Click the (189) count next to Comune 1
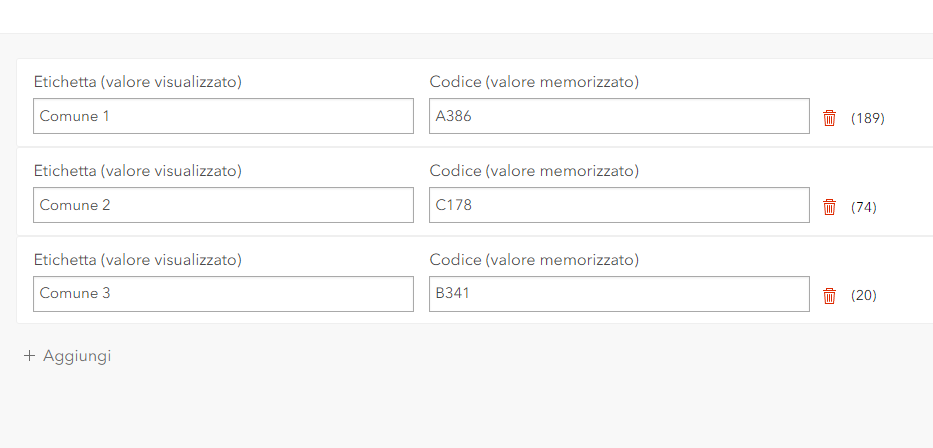The width and height of the screenshot is (933, 448). [868, 118]
